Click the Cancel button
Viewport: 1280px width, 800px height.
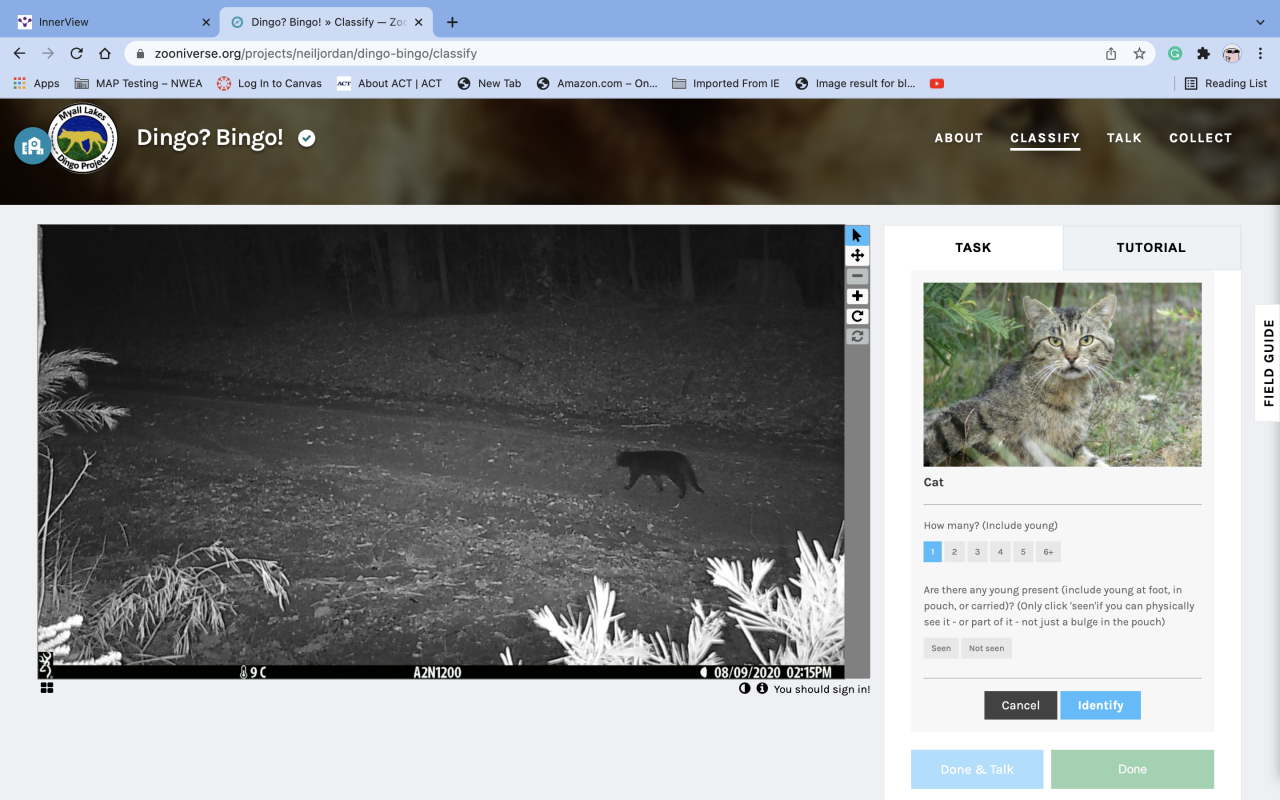tap(1020, 705)
